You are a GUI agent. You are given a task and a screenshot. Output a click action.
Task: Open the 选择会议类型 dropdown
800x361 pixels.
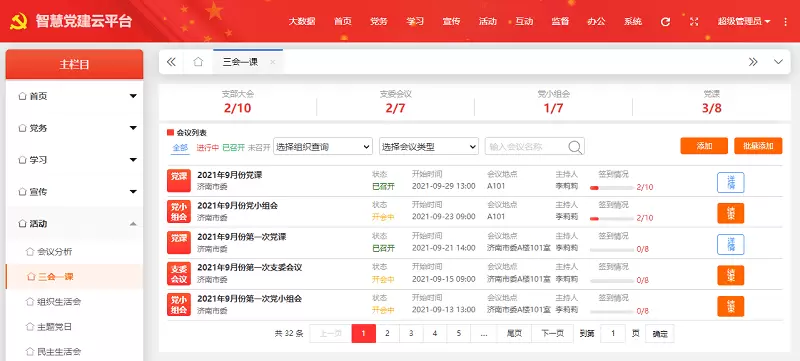tap(429, 147)
